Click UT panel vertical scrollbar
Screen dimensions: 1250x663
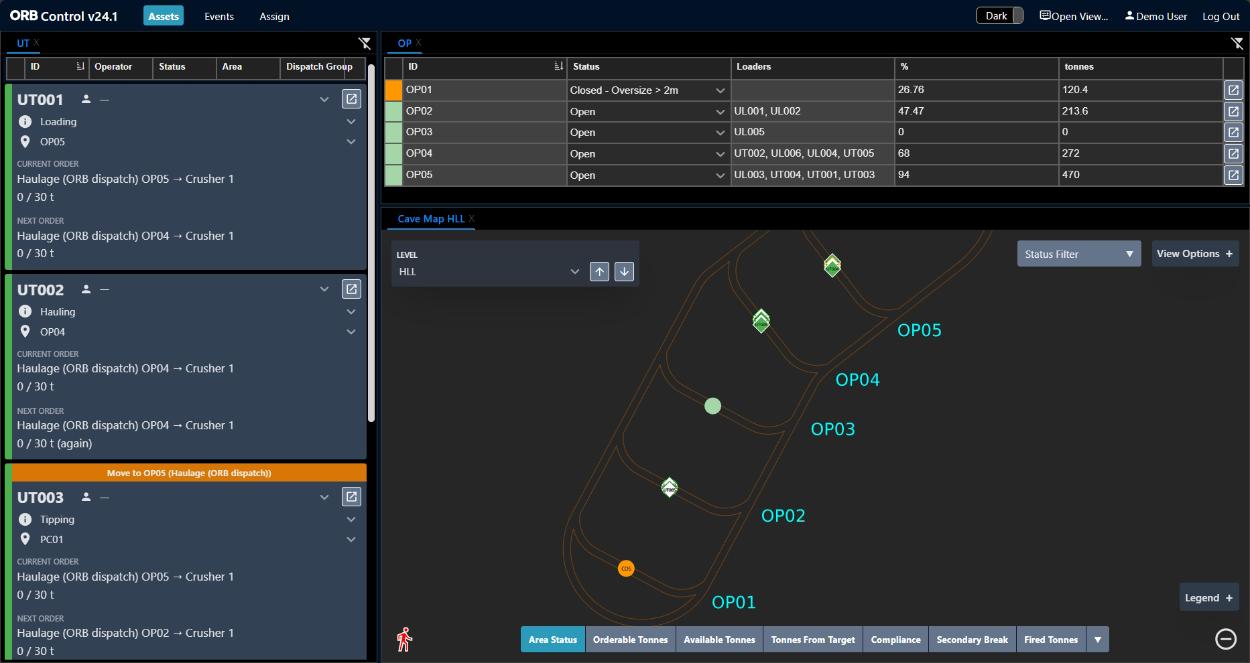coord(373,242)
